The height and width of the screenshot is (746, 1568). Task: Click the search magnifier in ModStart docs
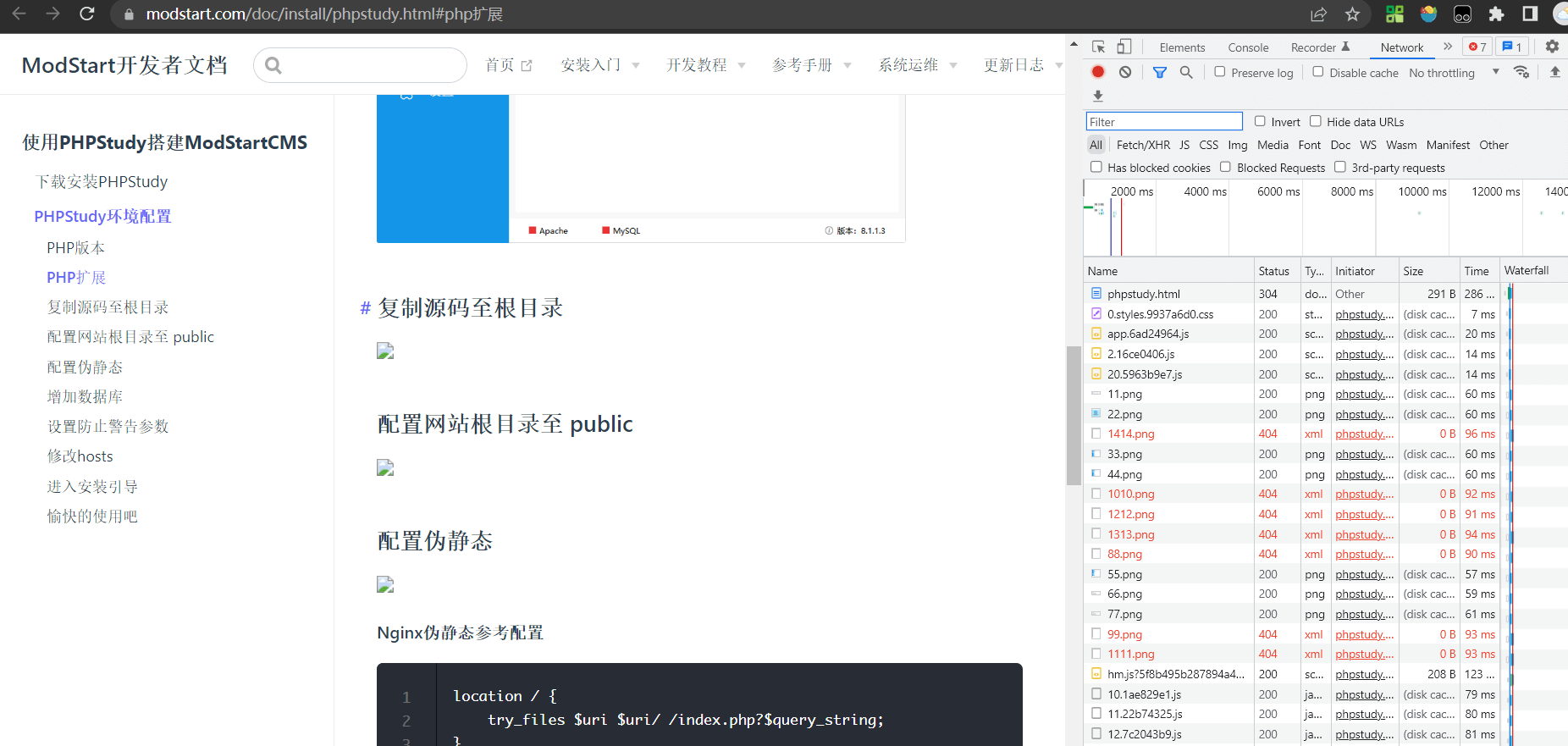(x=273, y=65)
